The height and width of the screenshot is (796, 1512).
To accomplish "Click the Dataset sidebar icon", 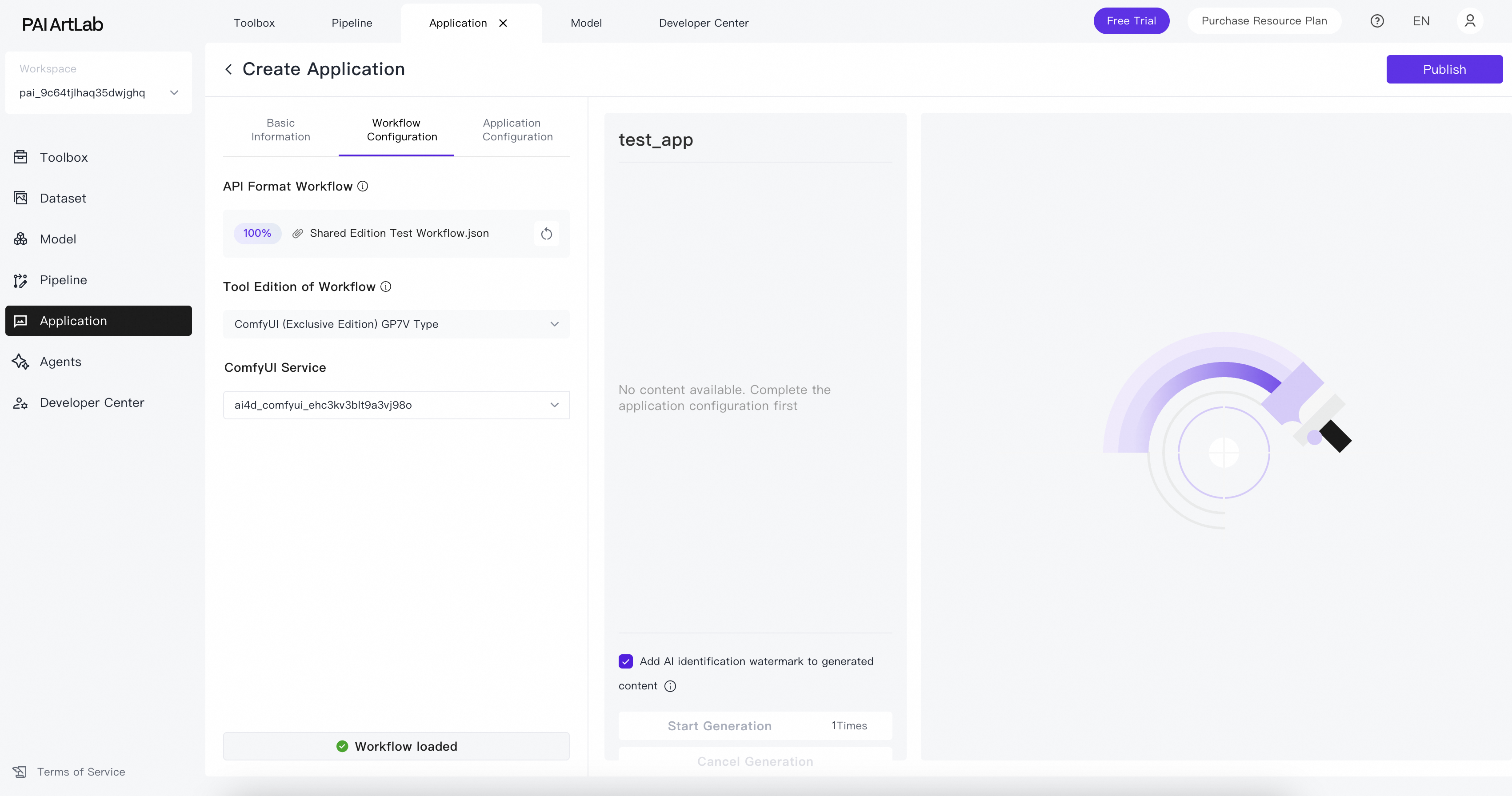I will pos(20,198).
